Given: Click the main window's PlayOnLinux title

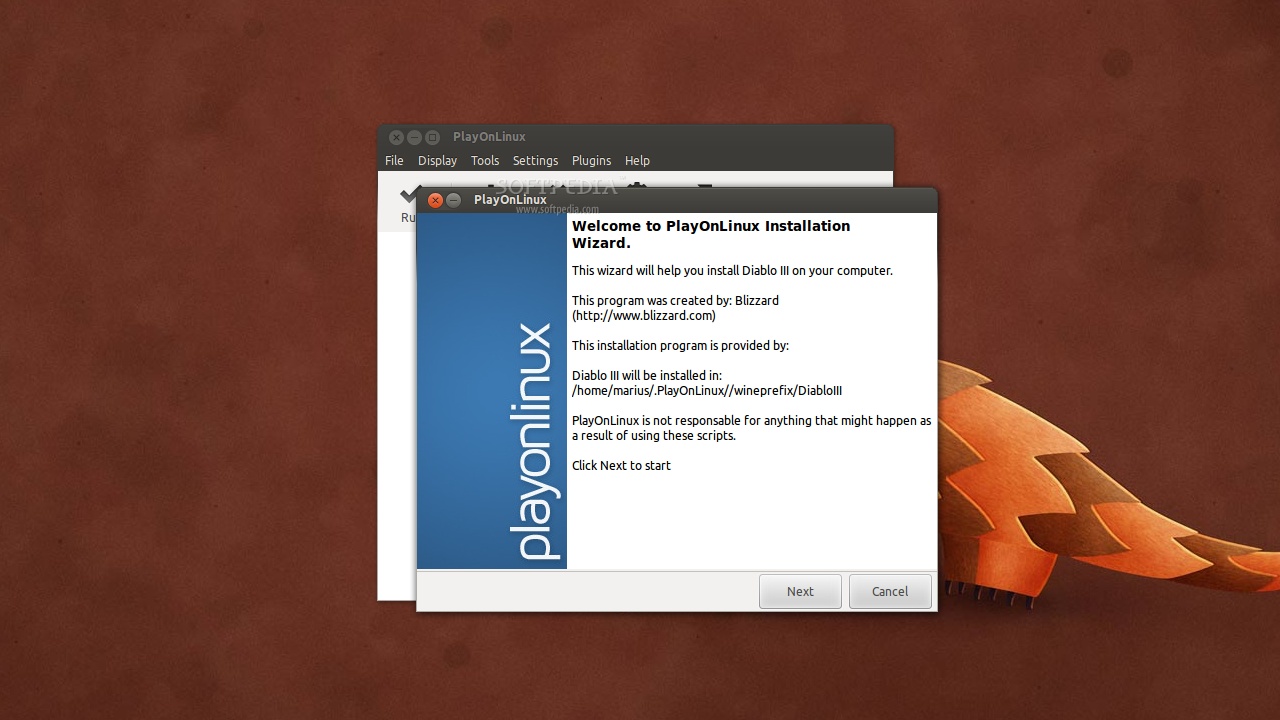Looking at the screenshot, I should tap(489, 137).
